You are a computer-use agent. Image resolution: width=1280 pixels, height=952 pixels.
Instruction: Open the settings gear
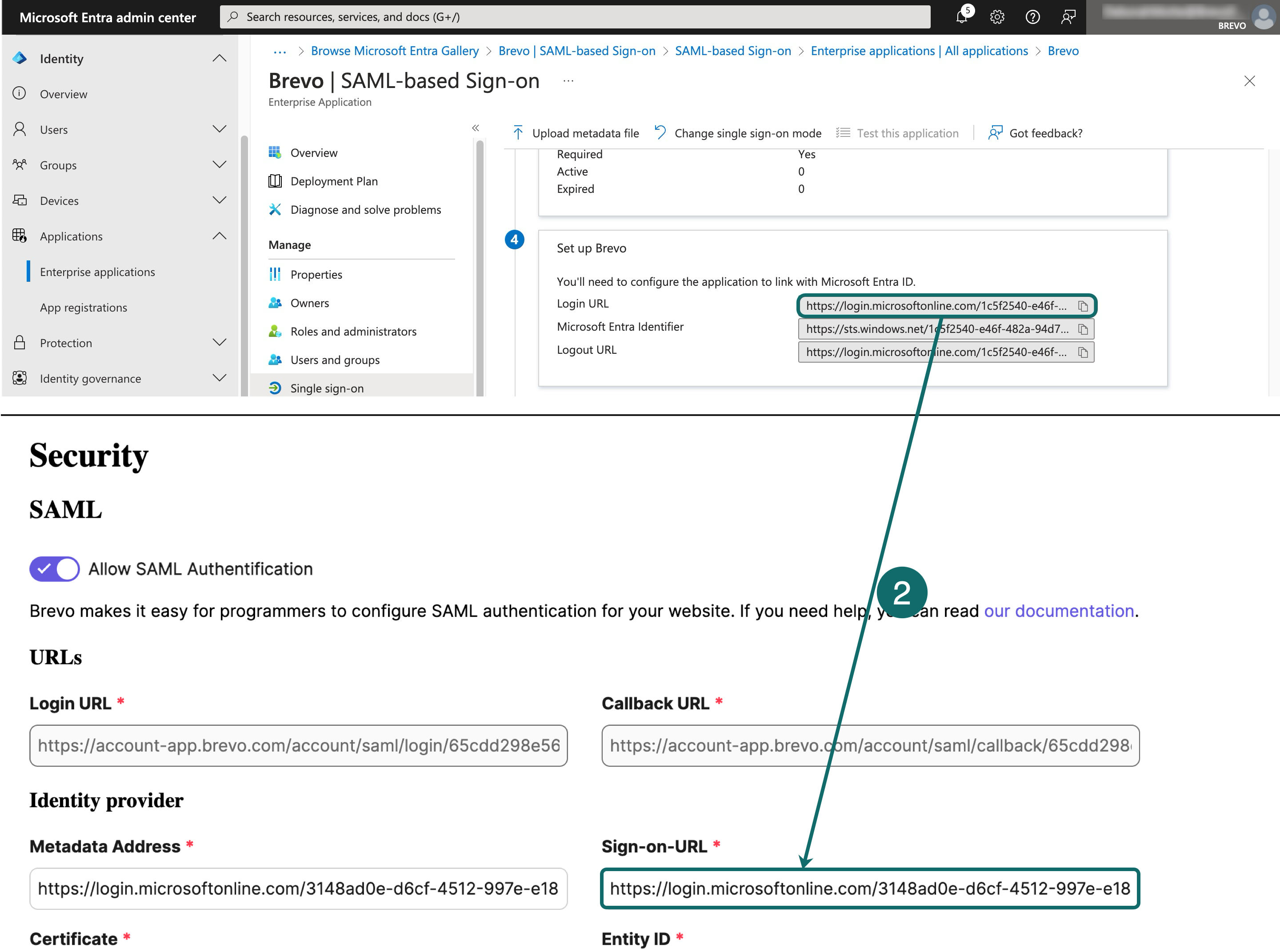click(997, 17)
